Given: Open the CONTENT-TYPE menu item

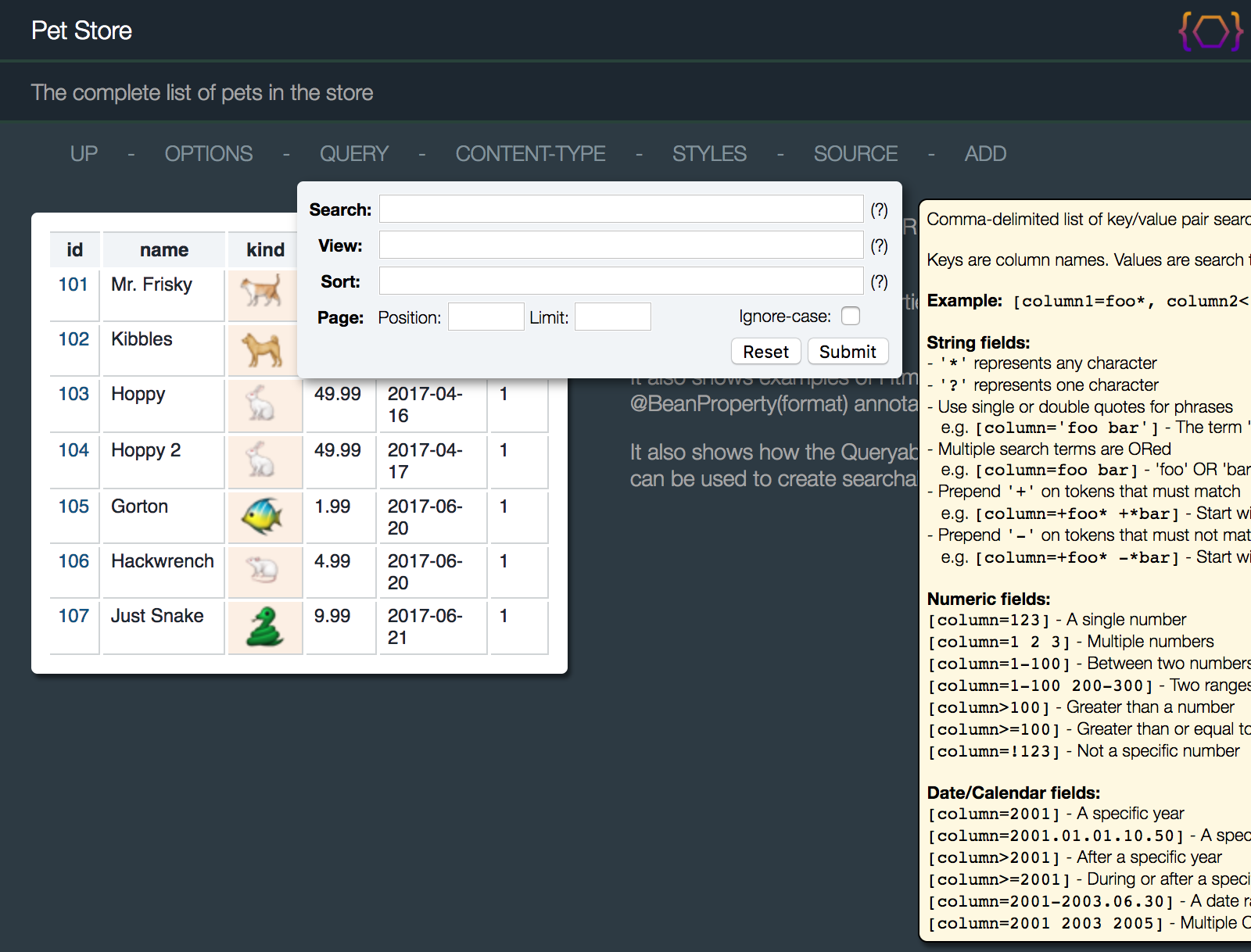Looking at the screenshot, I should [x=530, y=153].
